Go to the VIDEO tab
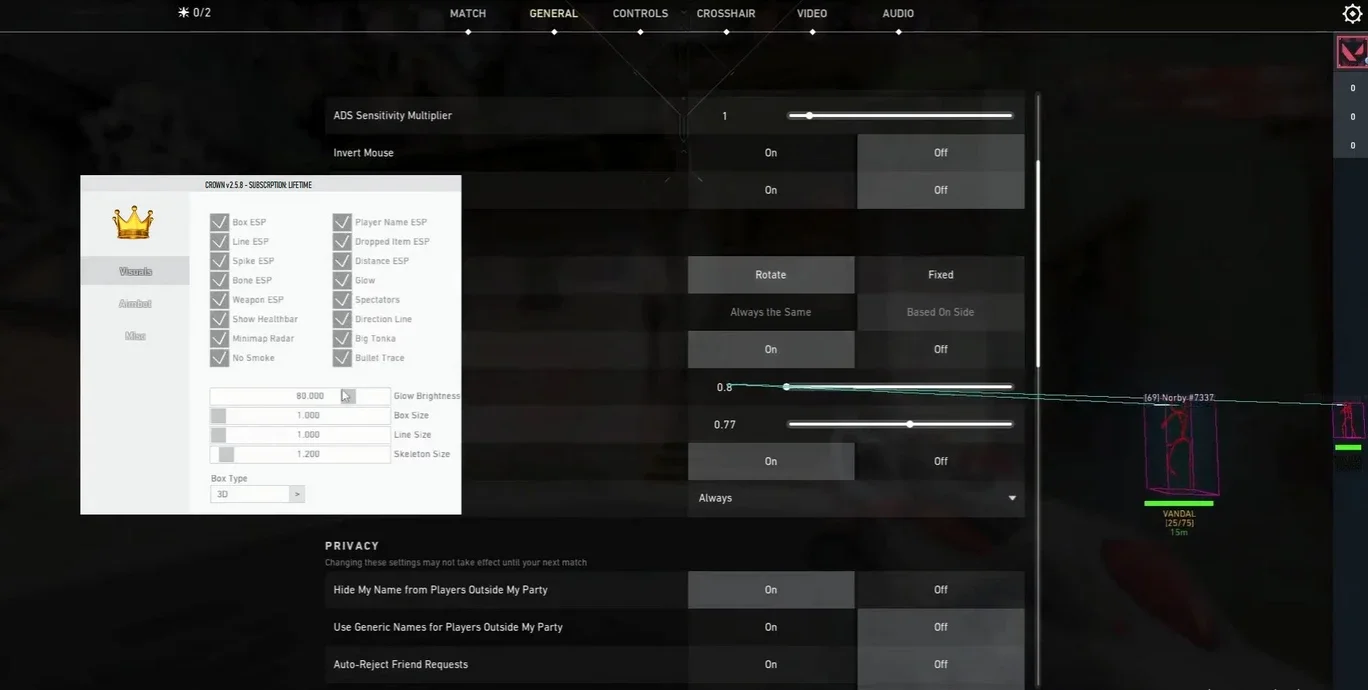The height and width of the screenshot is (690, 1368). tap(812, 14)
